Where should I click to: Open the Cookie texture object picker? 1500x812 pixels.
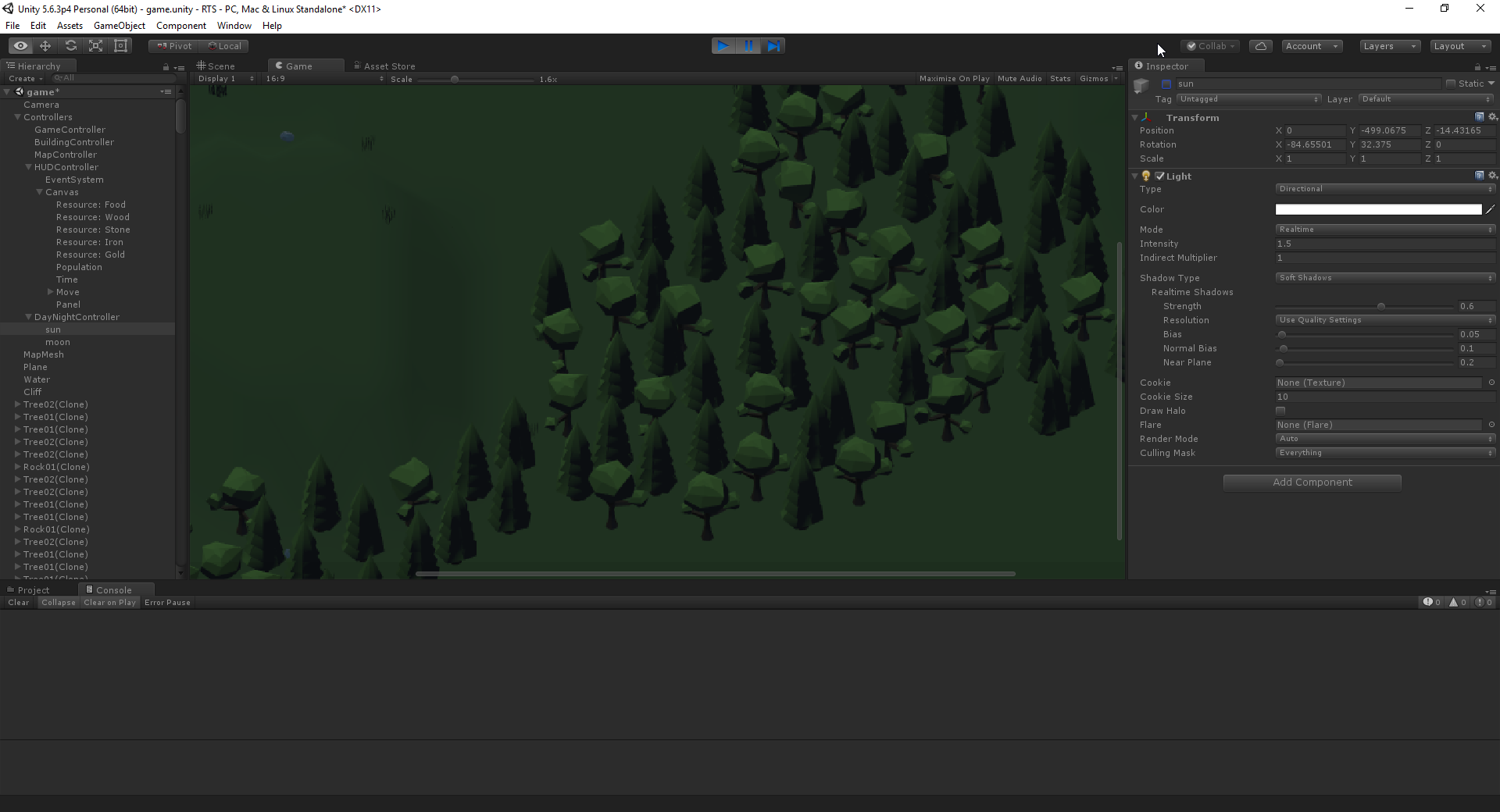(1491, 383)
